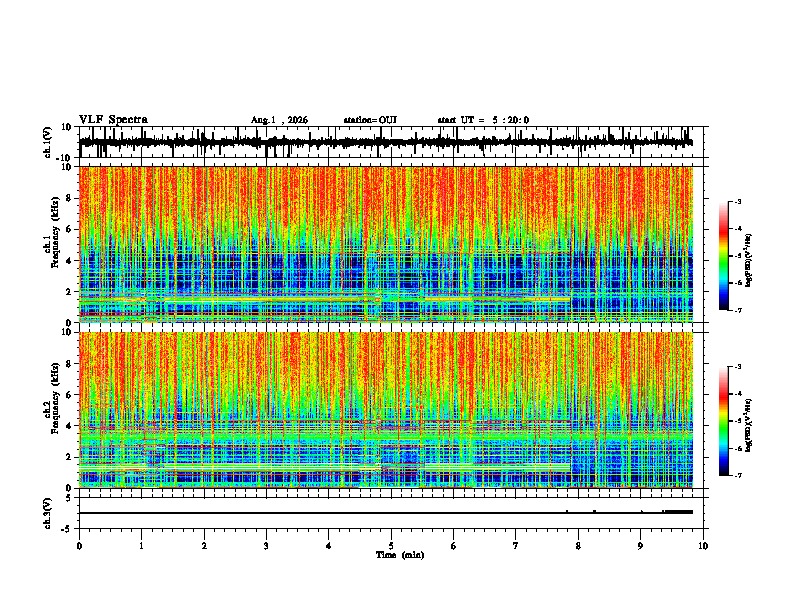Viewport: 792px width, 612px height.
Task: Click the log(PSD) label beside ch.1 color bar
Action: [x=749, y=261]
